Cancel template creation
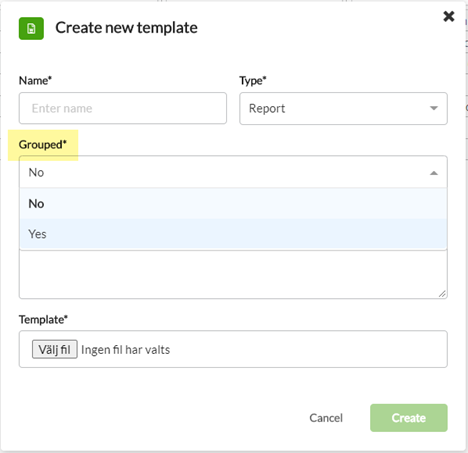The width and height of the screenshot is (468, 453). click(x=326, y=418)
